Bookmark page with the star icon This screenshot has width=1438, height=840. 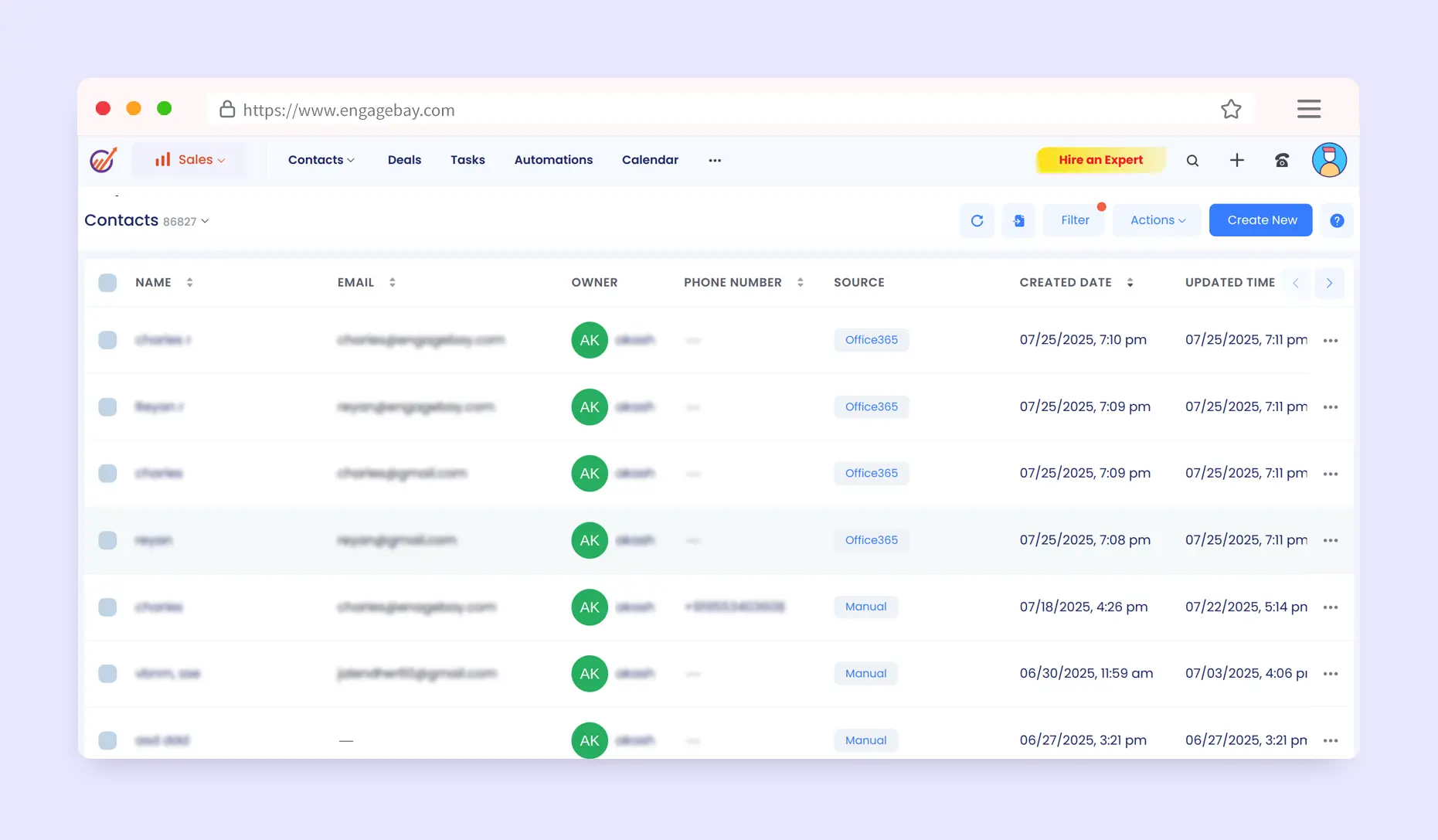click(x=1230, y=110)
